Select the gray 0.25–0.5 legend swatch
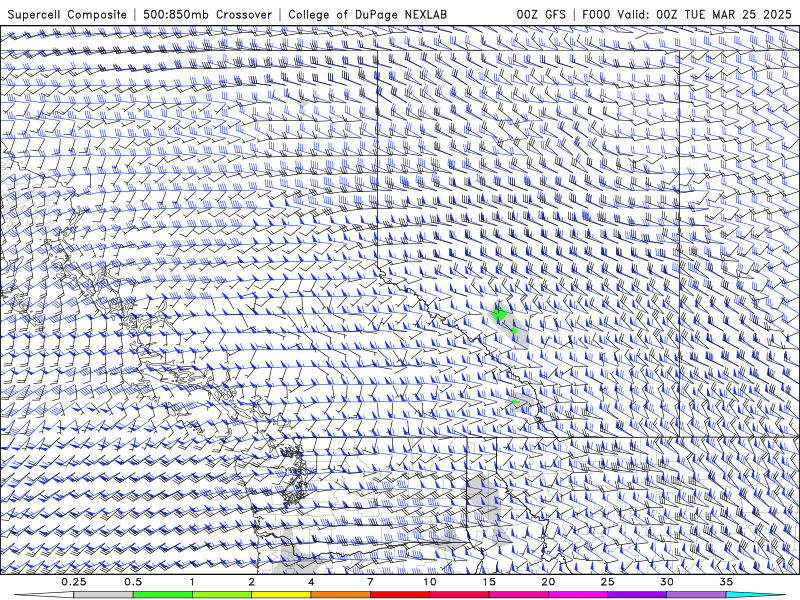 pyautogui.click(x=104, y=595)
